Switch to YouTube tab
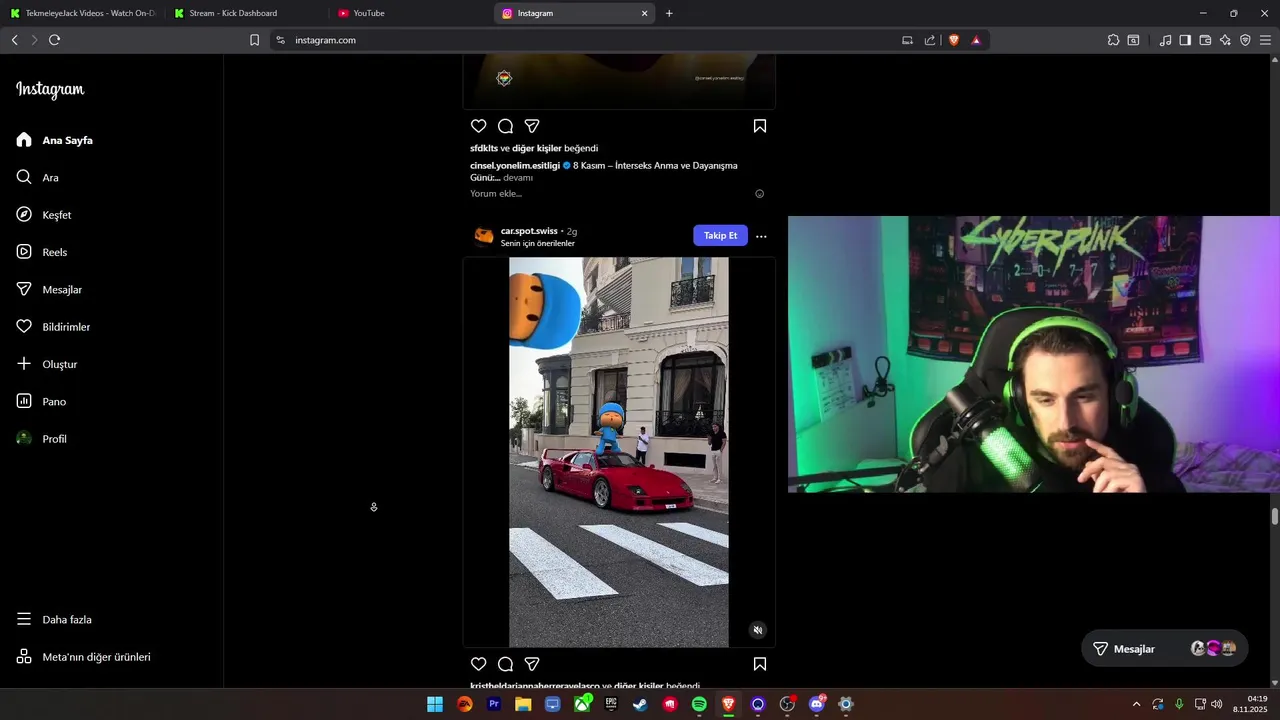Viewport: 1280px width, 720px height. (x=410, y=13)
